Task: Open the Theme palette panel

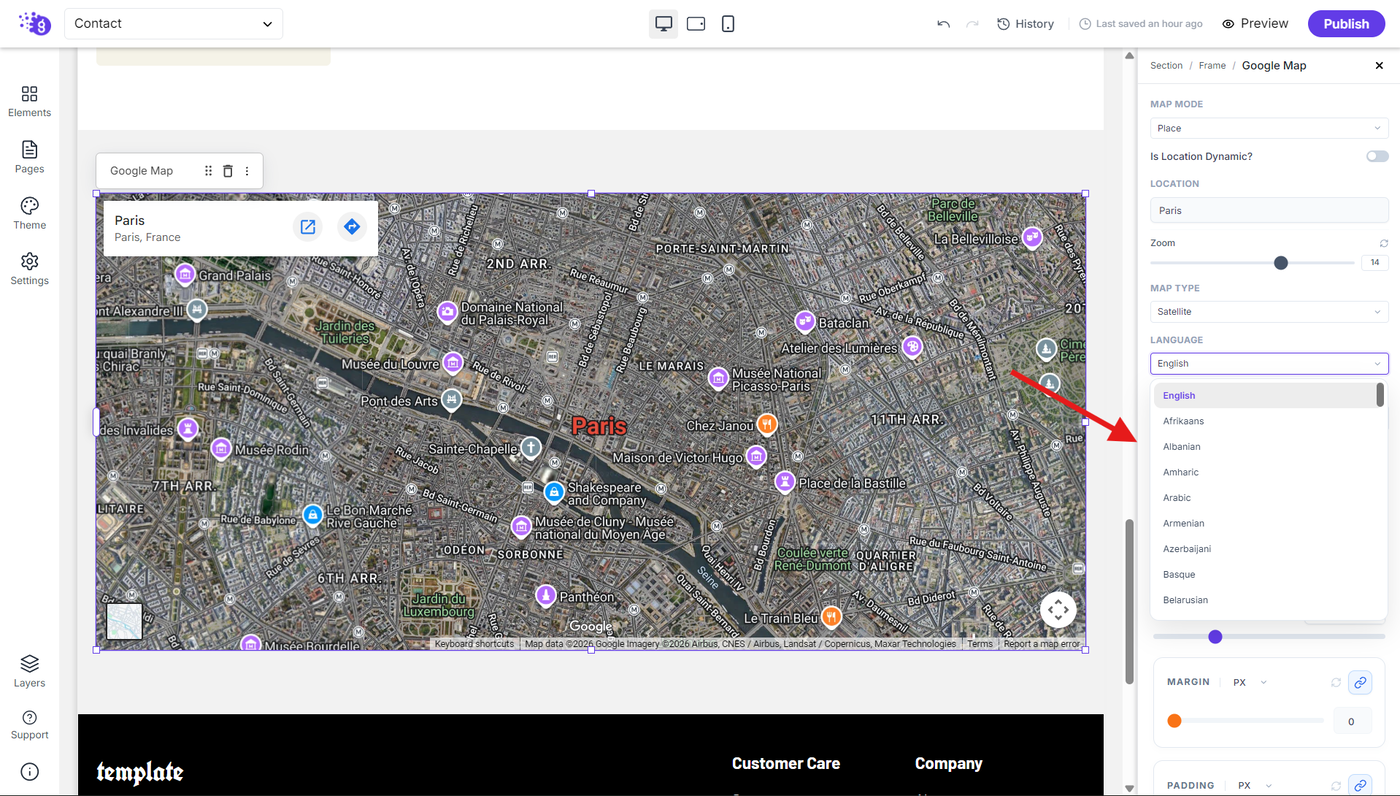Action: click(29, 213)
